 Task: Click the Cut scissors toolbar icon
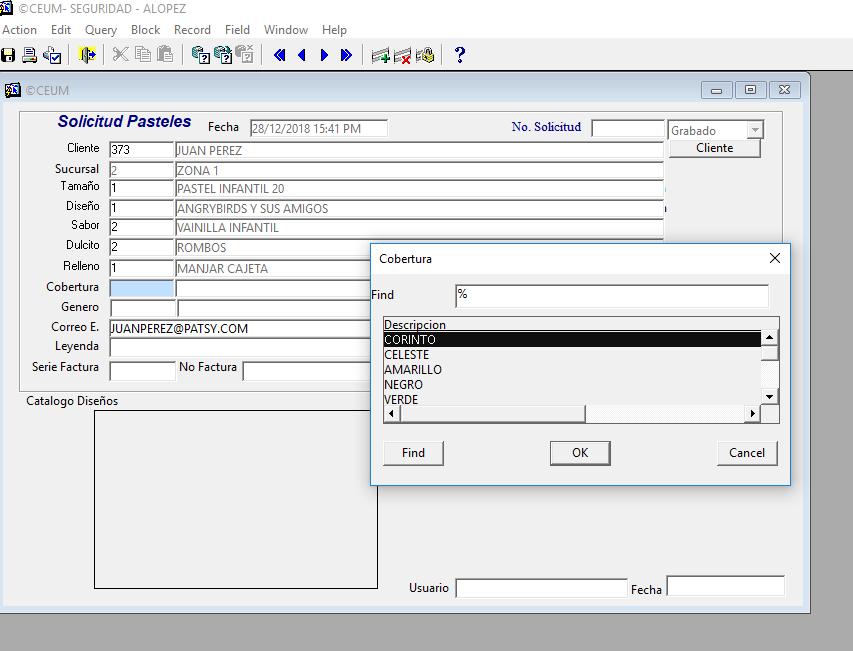pyautogui.click(x=120, y=54)
